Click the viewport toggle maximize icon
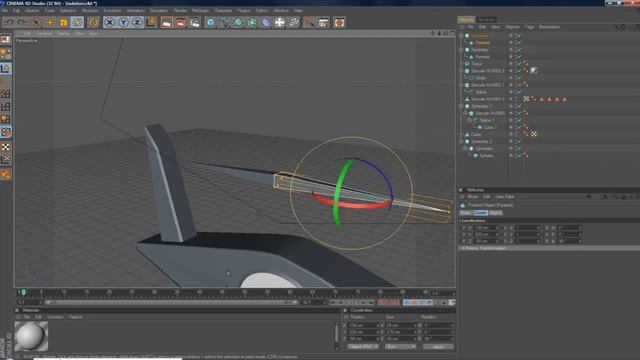This screenshot has height=360, width=640. pos(452,33)
